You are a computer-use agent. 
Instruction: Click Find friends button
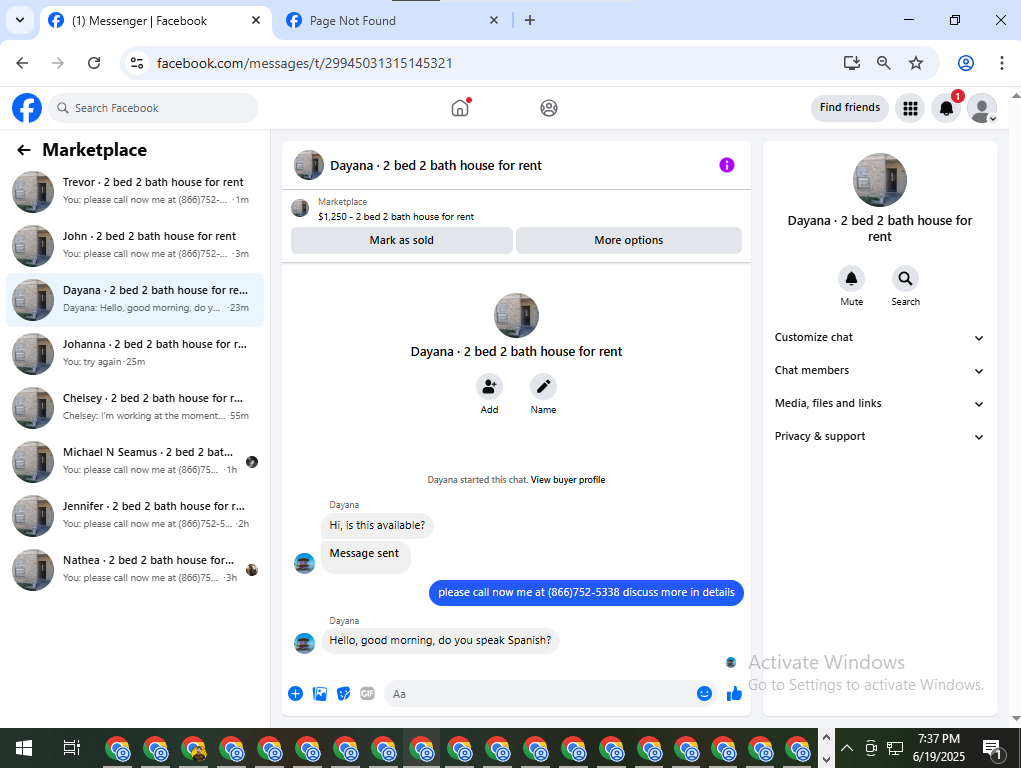point(850,108)
